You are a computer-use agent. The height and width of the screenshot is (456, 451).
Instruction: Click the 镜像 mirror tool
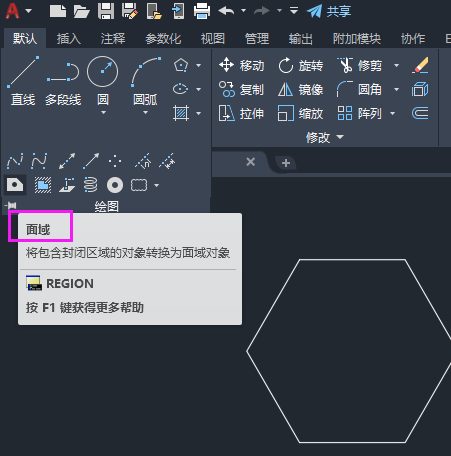pyautogui.click(x=301, y=89)
